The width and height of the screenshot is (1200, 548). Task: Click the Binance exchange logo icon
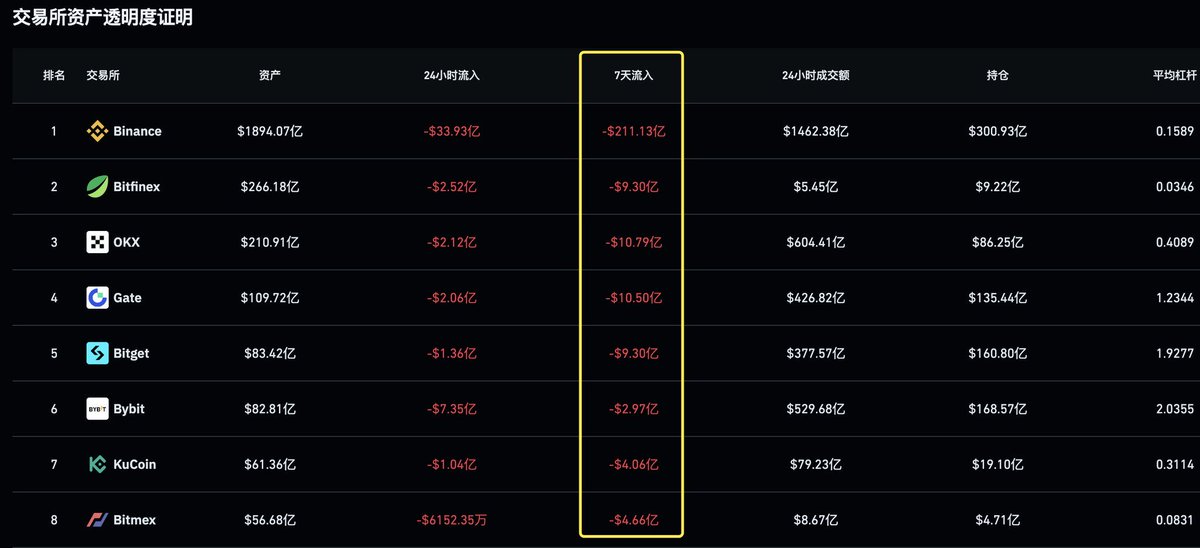(x=97, y=131)
